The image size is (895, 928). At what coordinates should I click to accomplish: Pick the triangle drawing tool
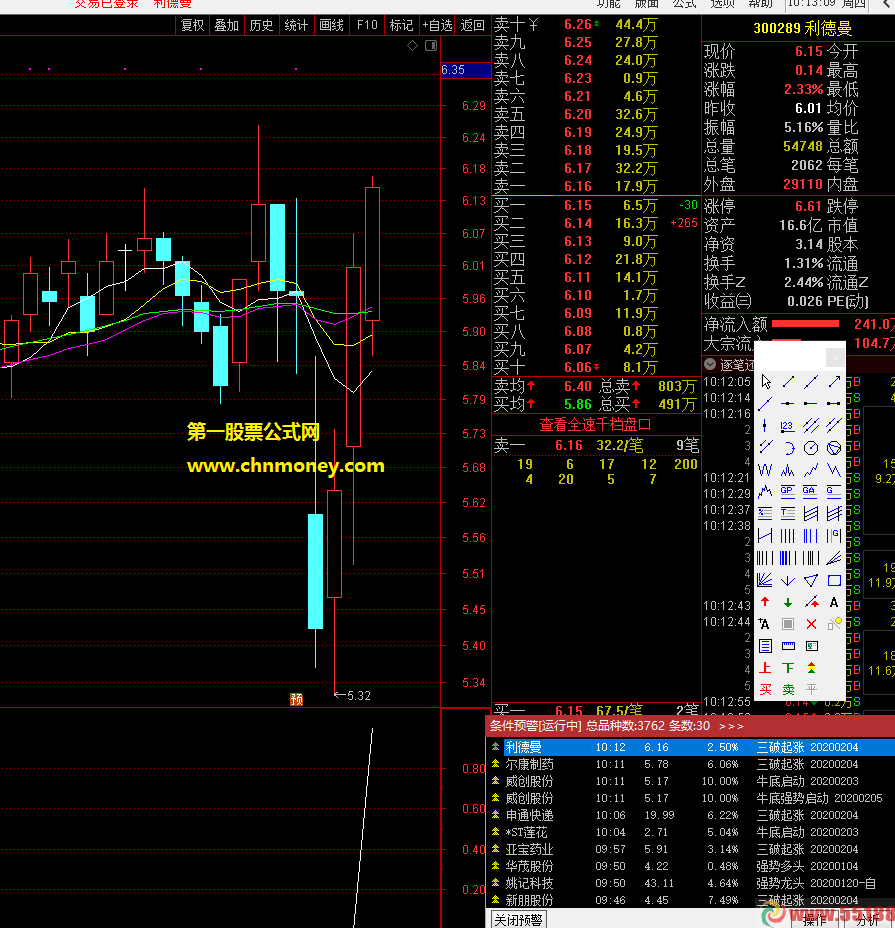point(811,580)
